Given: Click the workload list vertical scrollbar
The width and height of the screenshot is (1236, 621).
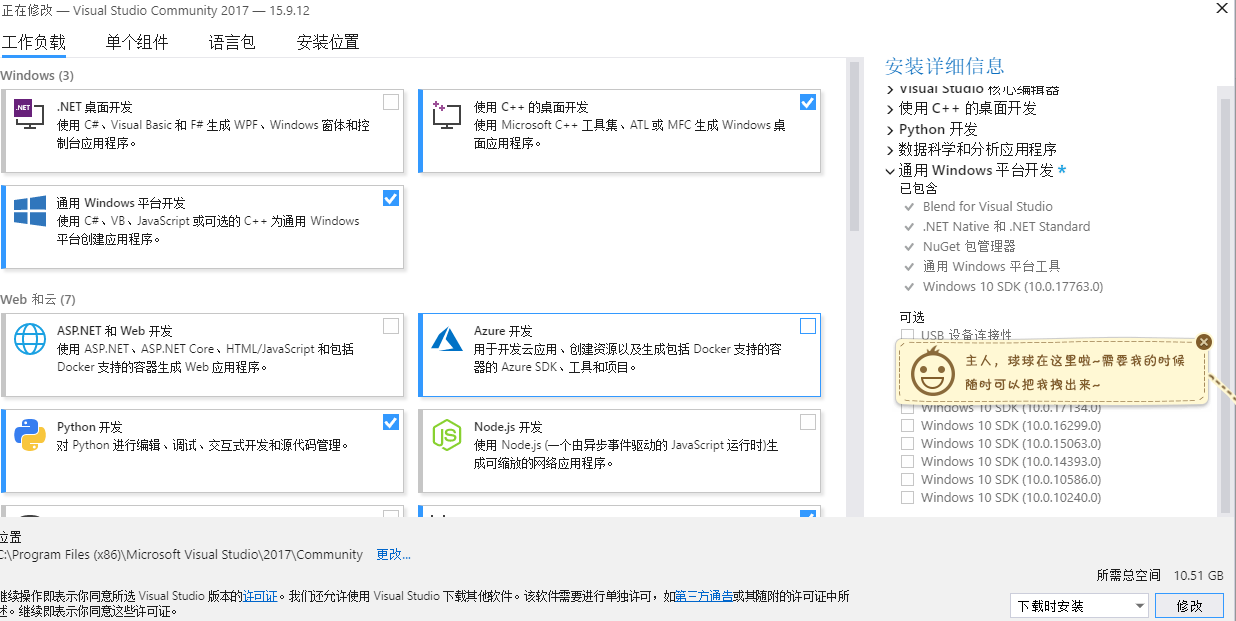Looking at the screenshot, I should (x=854, y=150).
